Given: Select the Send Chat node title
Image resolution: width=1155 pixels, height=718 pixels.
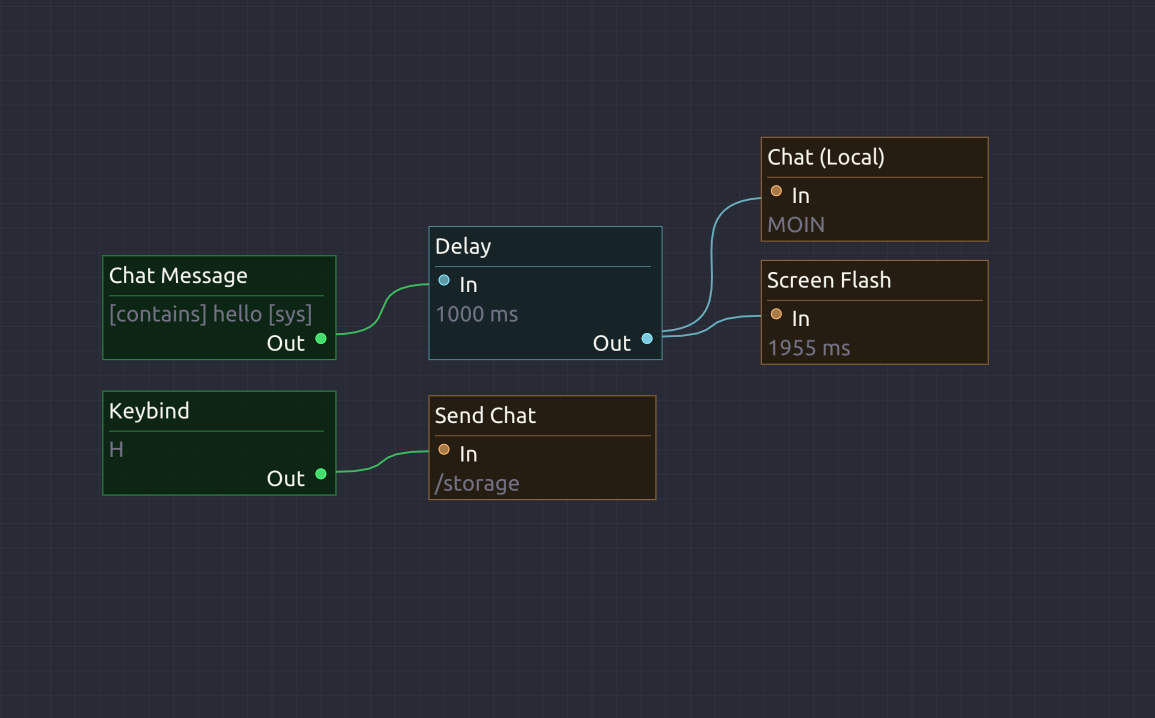Looking at the screenshot, I should [485, 415].
